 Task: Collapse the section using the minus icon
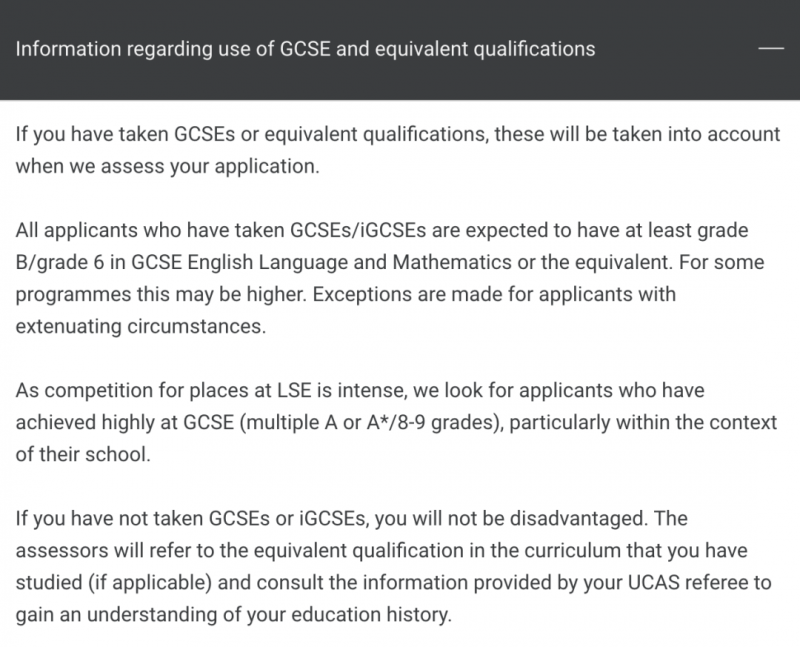(771, 48)
